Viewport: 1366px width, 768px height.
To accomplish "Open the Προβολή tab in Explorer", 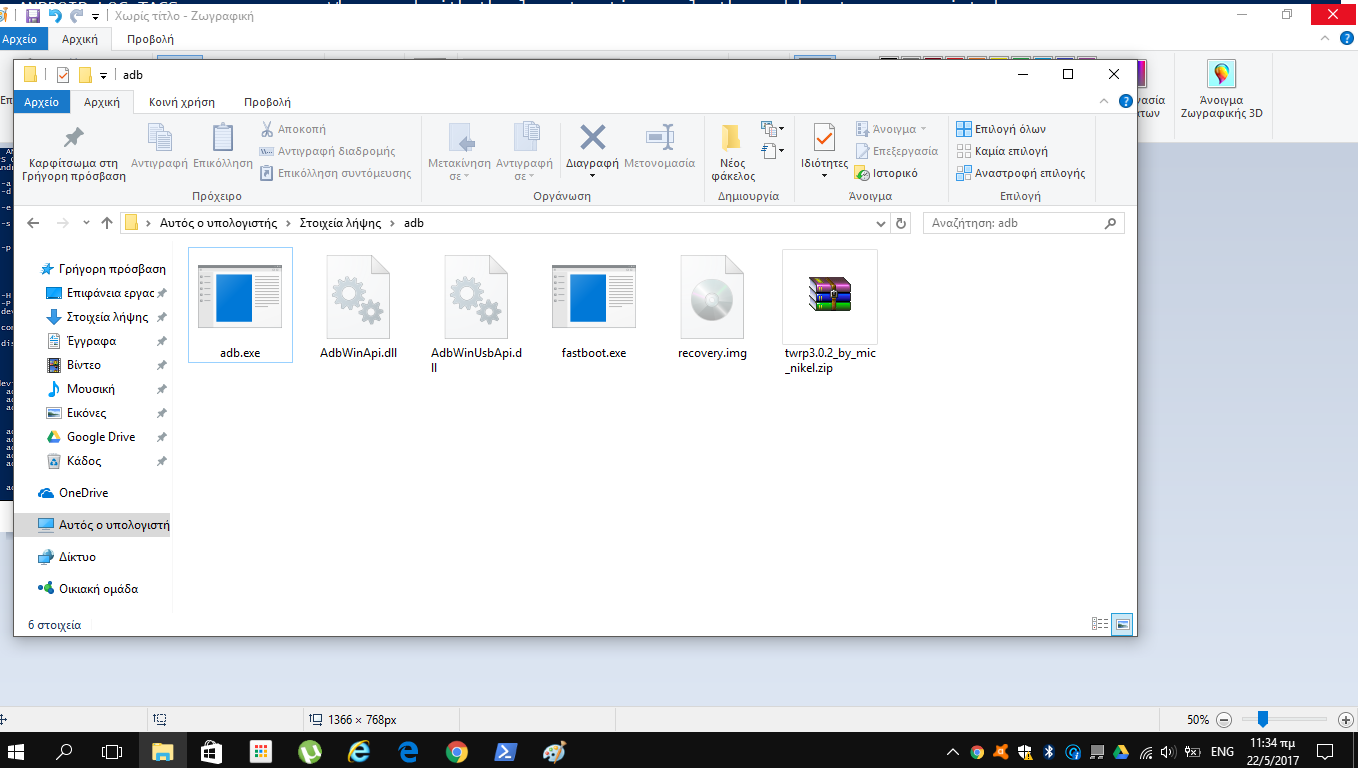I will [267, 102].
